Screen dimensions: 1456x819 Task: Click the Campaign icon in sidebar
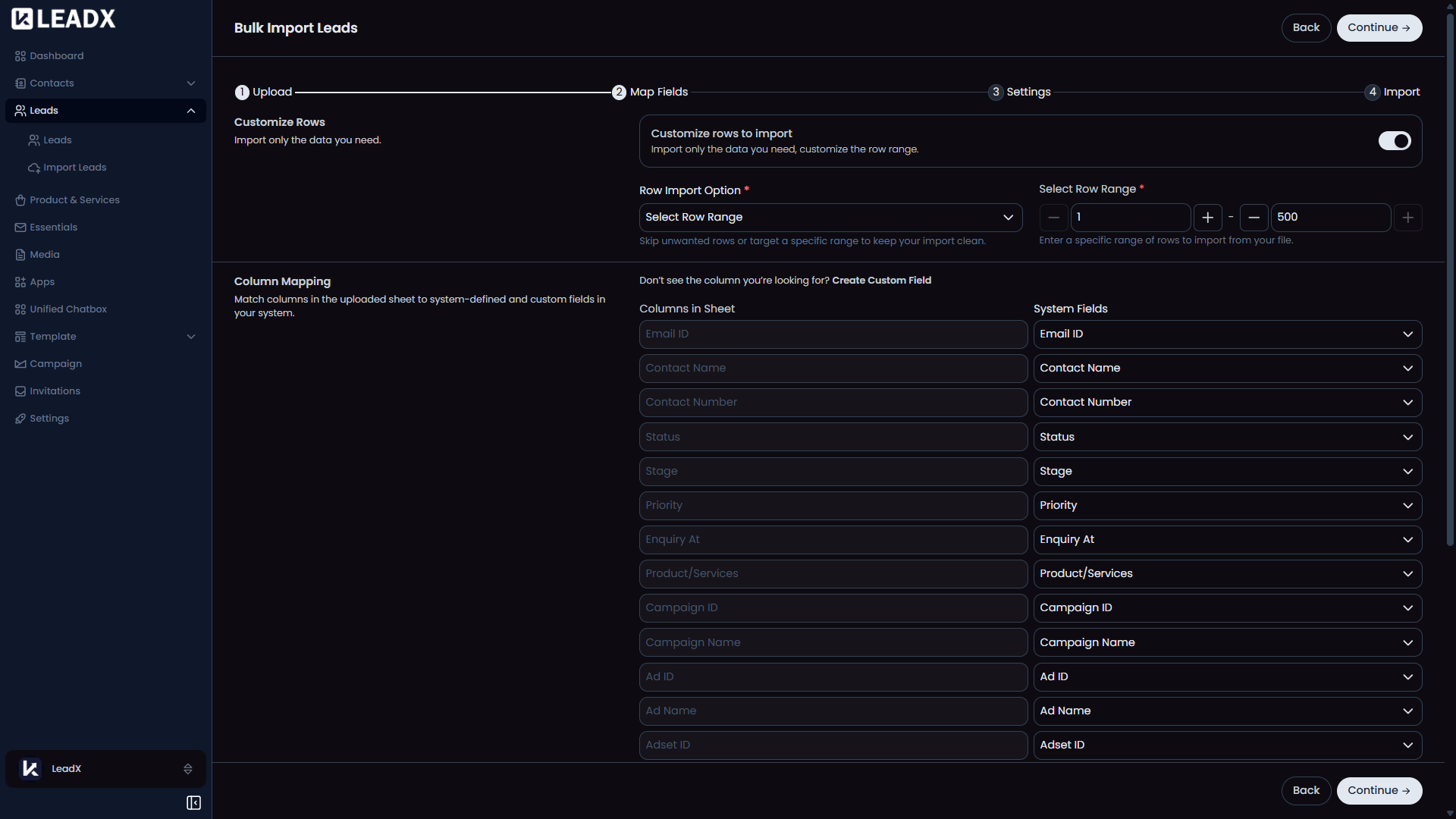(x=20, y=364)
